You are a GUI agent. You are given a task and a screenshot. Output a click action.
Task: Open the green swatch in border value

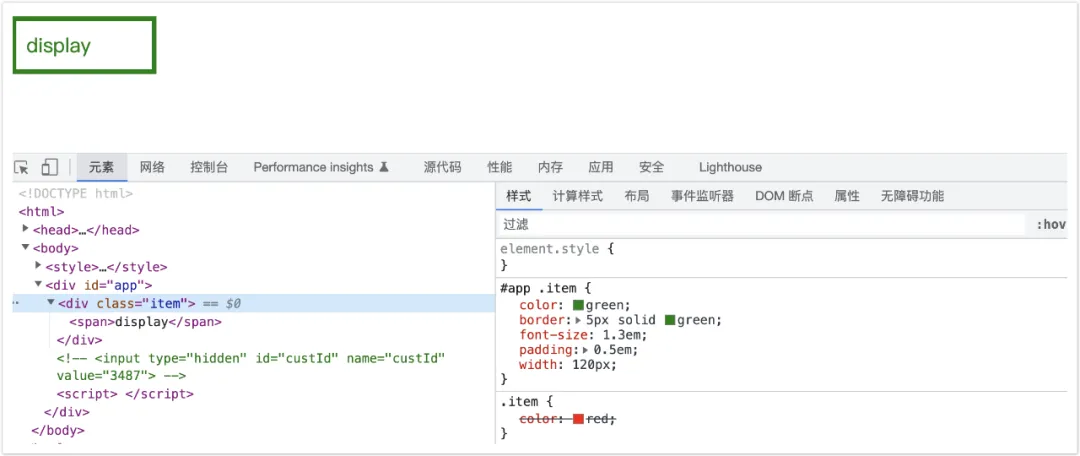click(x=670, y=320)
